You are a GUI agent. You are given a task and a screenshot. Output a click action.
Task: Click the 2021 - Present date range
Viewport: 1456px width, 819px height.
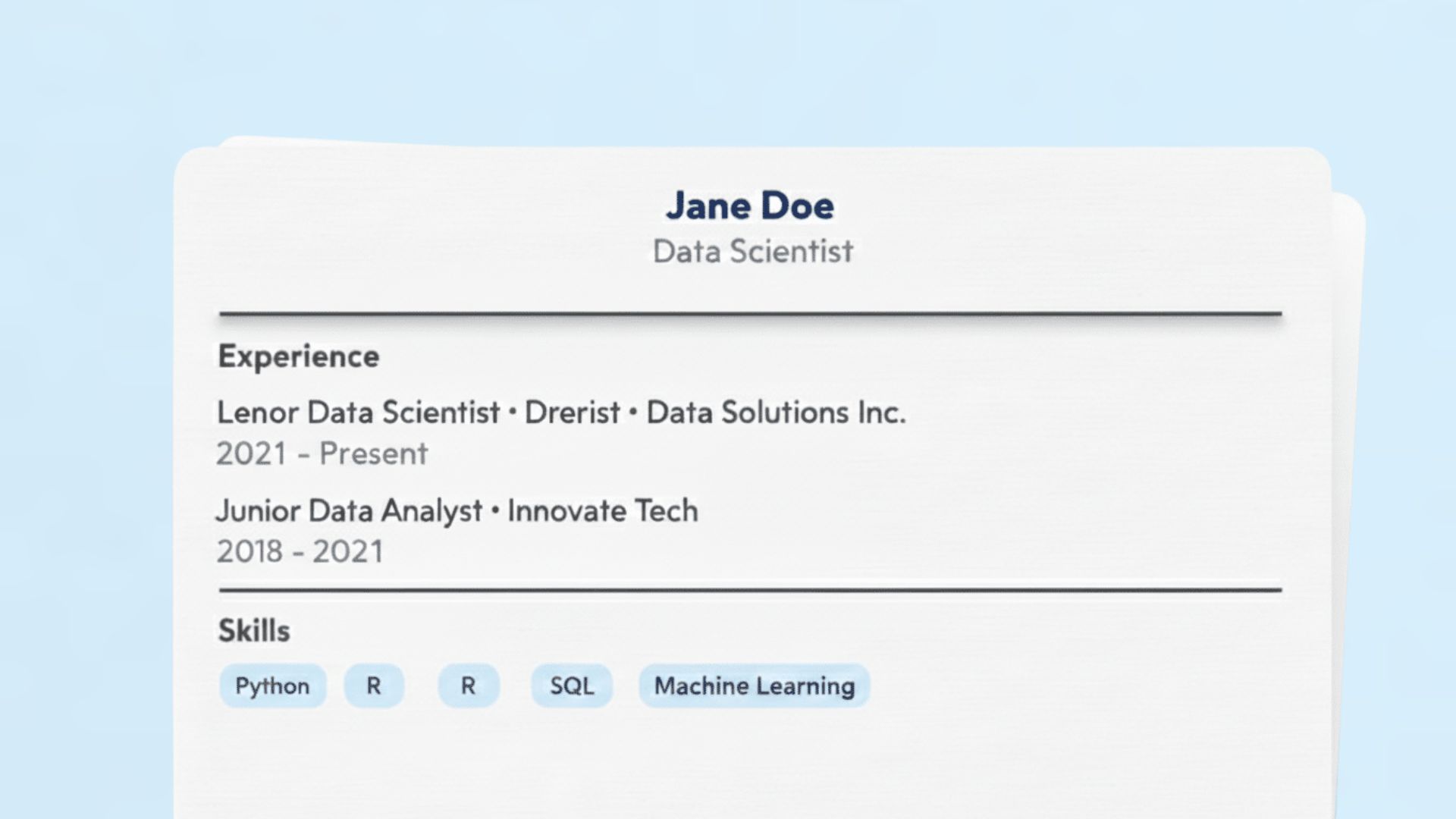322,453
